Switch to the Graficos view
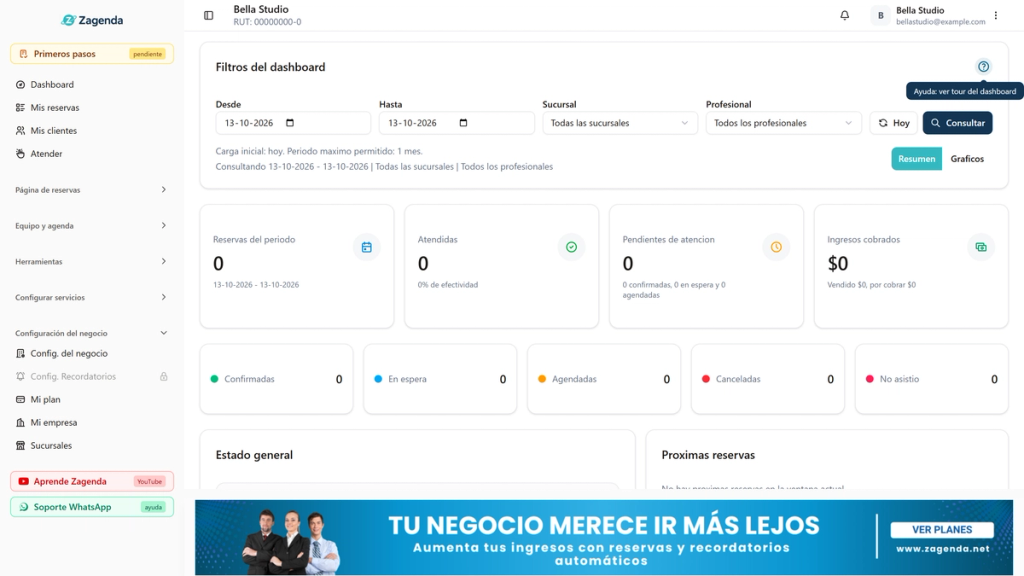Screen dimensions: 1024x576 [967, 159]
